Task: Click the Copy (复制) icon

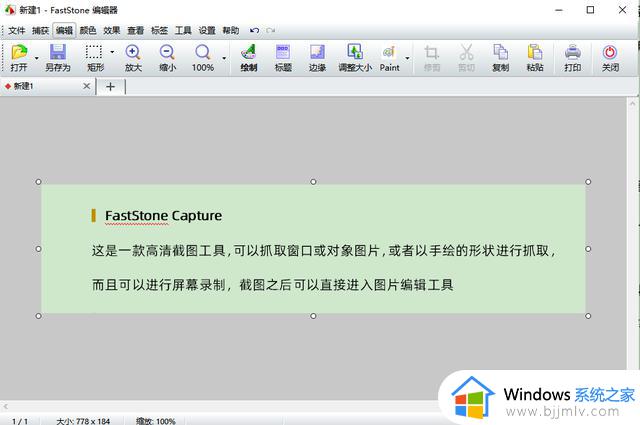Action: point(500,52)
